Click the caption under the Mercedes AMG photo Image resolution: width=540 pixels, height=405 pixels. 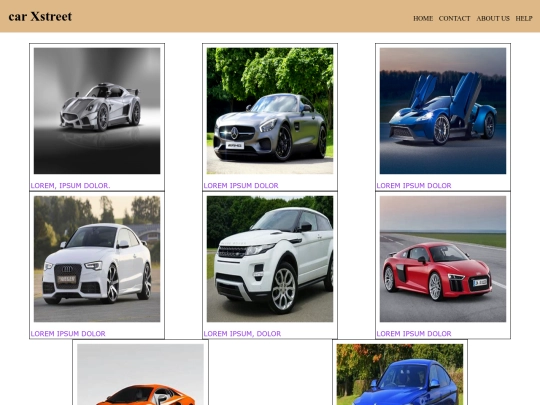(x=241, y=186)
